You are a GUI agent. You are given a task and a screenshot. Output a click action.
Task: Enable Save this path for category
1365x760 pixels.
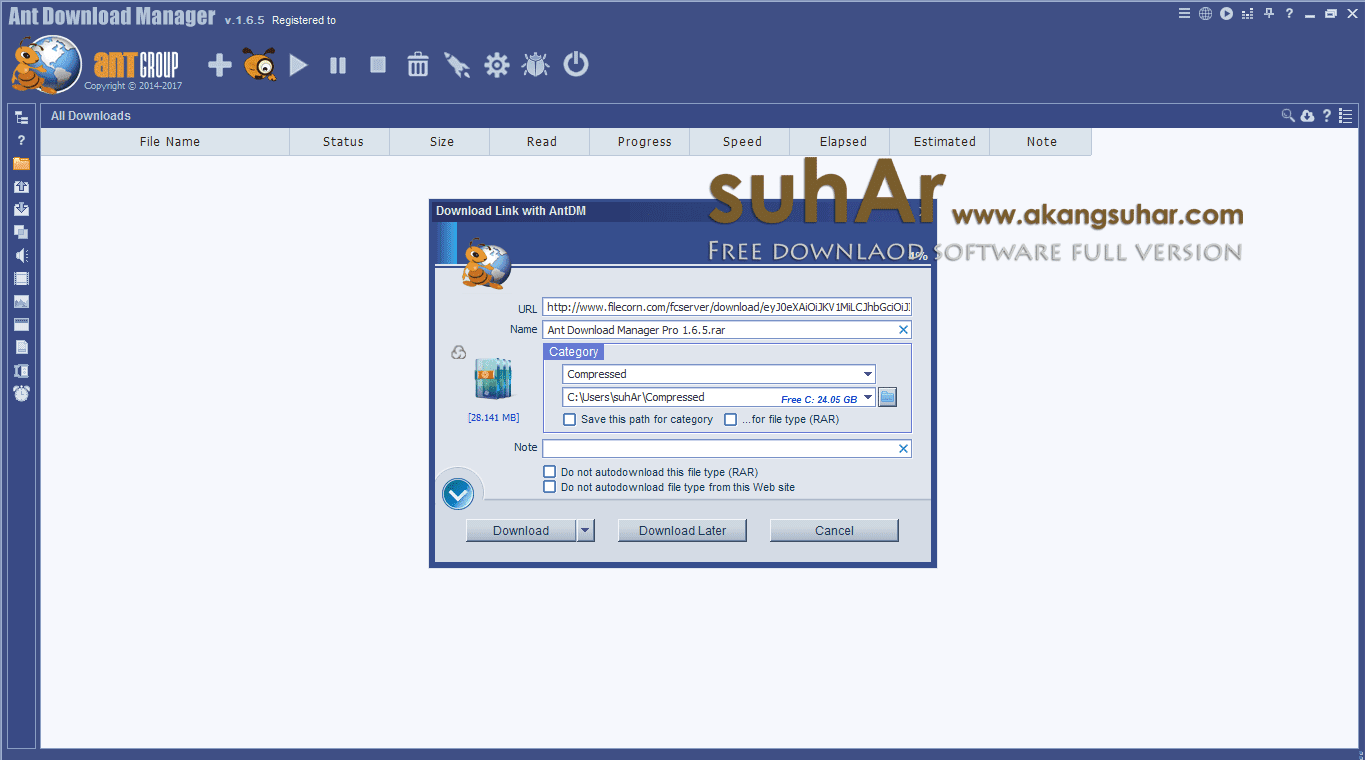tap(570, 420)
